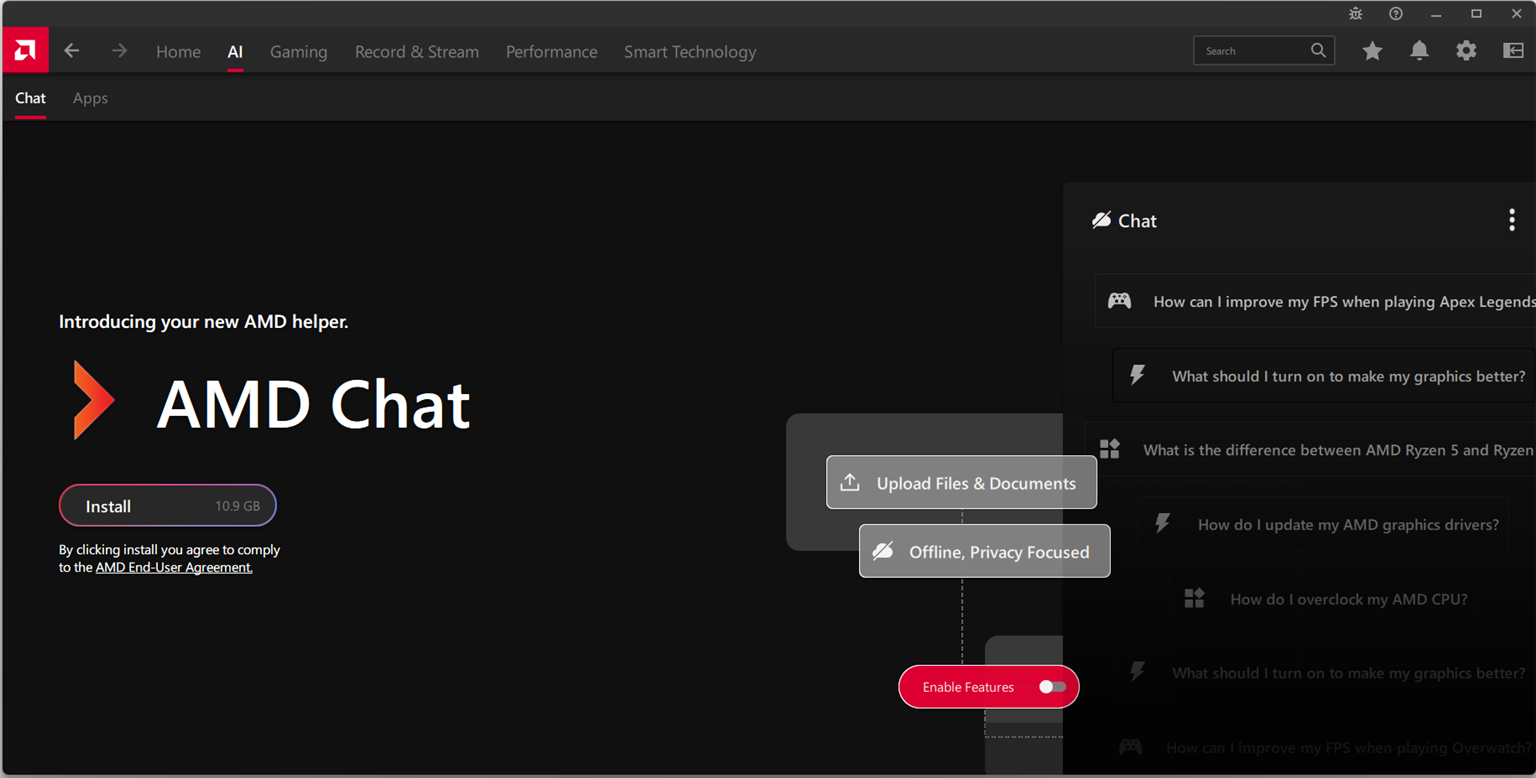This screenshot has width=1536, height=778.
Task: Click the magnifying glass search icon
Action: click(1319, 51)
